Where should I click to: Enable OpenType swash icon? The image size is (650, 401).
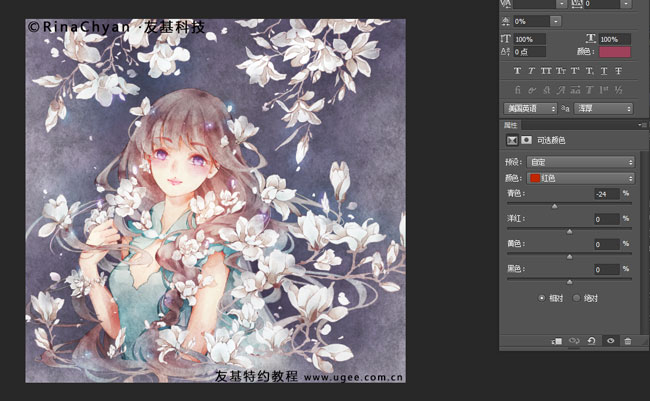(561, 90)
